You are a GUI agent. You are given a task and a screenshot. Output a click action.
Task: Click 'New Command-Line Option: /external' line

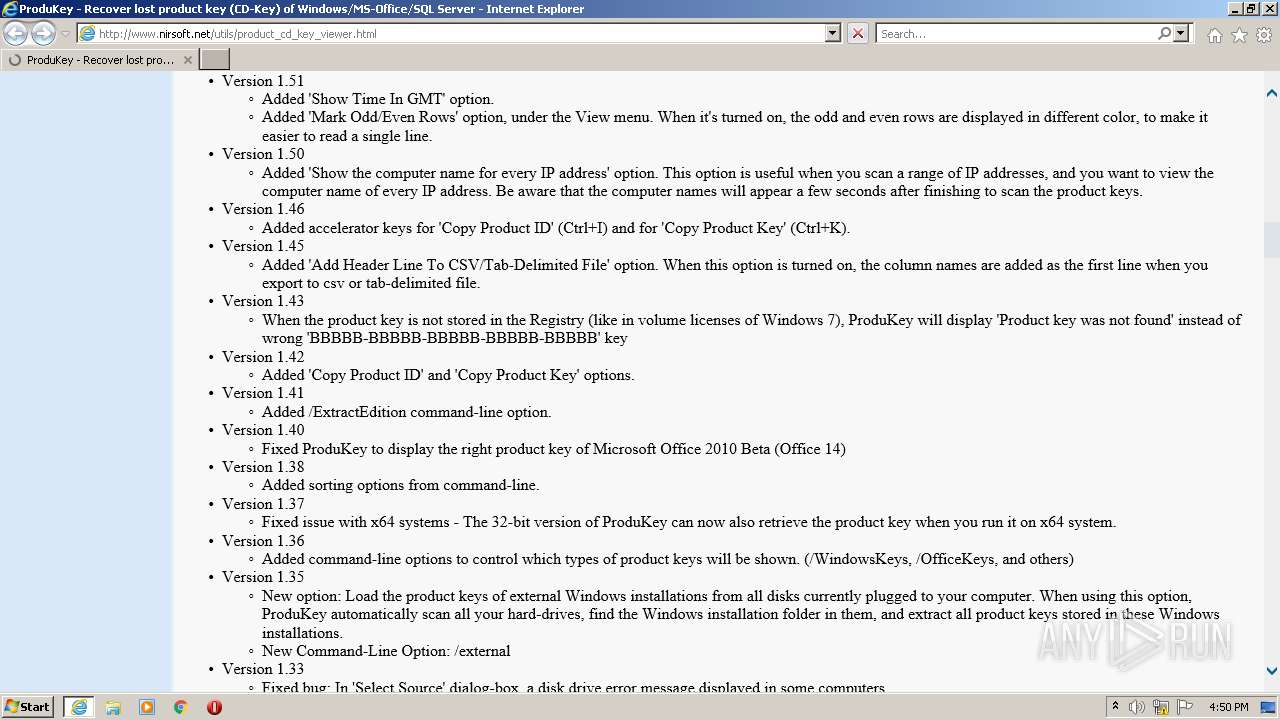point(386,651)
